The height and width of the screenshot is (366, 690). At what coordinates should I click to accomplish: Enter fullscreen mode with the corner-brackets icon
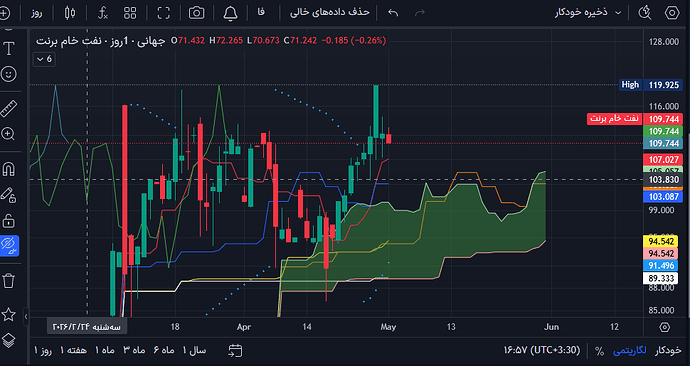click(164, 13)
